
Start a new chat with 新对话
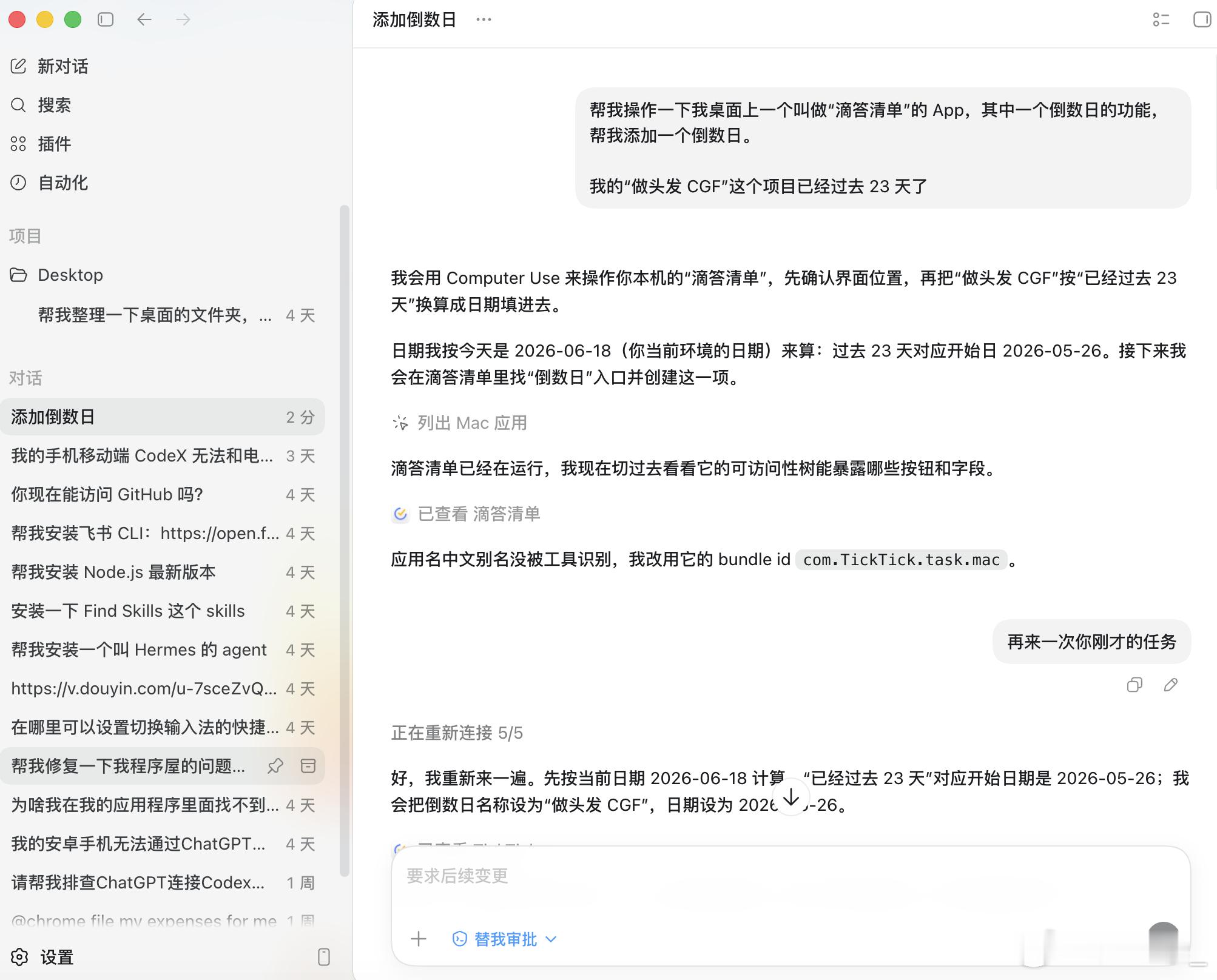tap(50, 66)
